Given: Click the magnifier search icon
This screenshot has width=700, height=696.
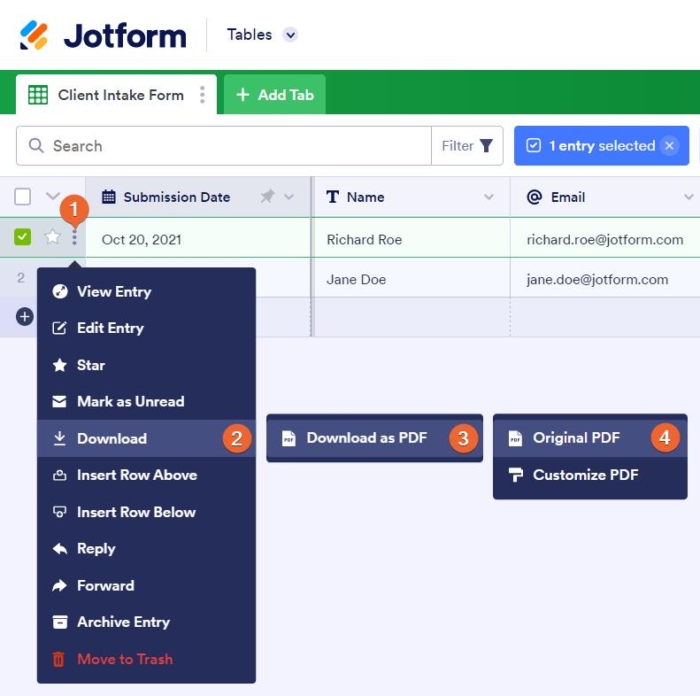Looking at the screenshot, I should click(x=36, y=146).
